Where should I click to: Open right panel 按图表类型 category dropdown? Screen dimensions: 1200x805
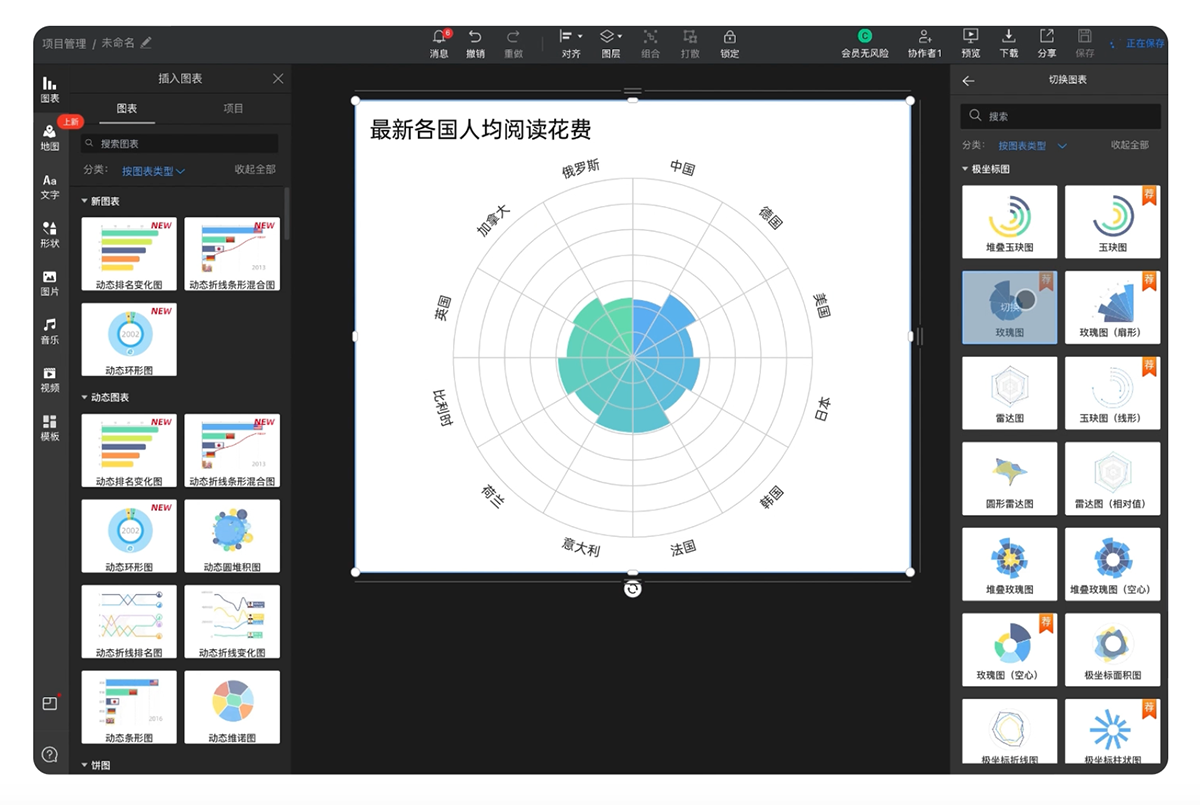tap(1032, 146)
